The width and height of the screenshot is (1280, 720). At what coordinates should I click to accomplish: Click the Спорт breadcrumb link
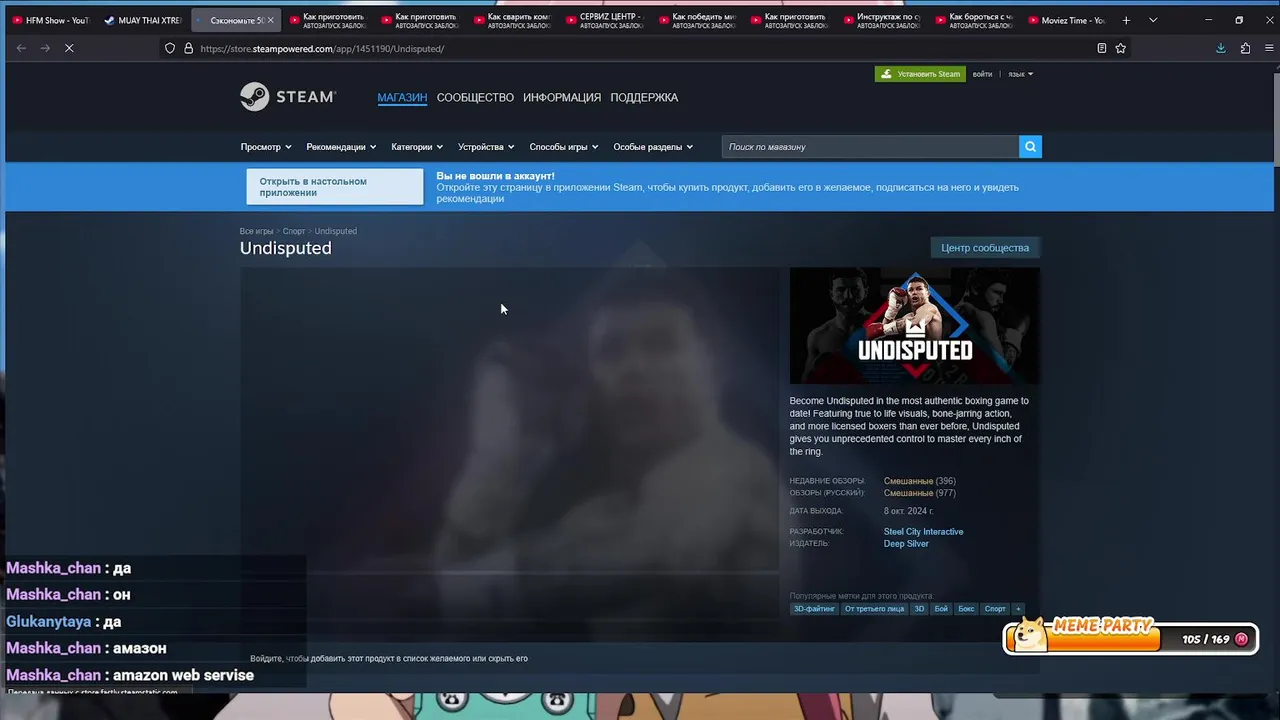(x=294, y=231)
